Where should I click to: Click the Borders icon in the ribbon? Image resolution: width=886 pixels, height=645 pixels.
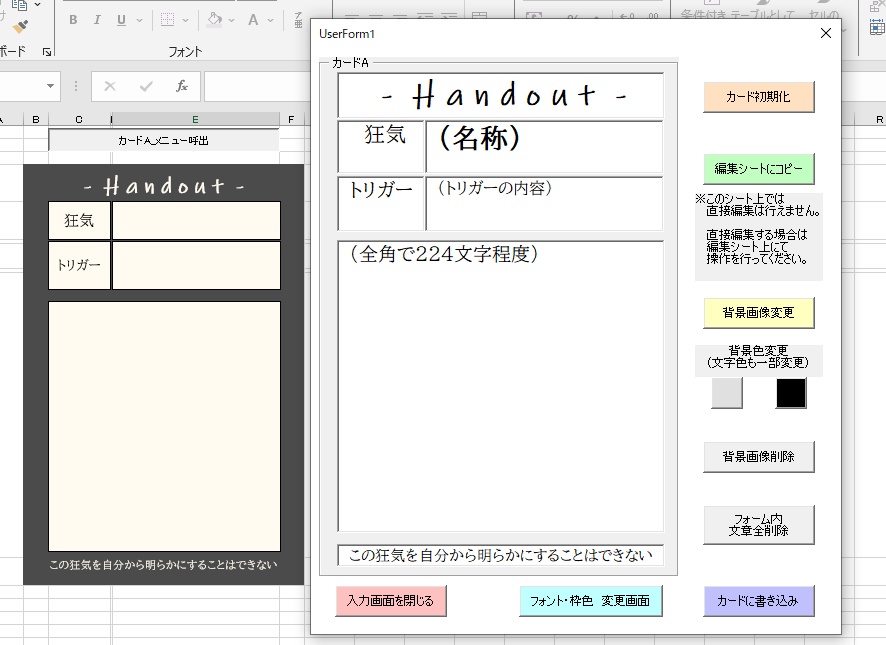[167, 20]
